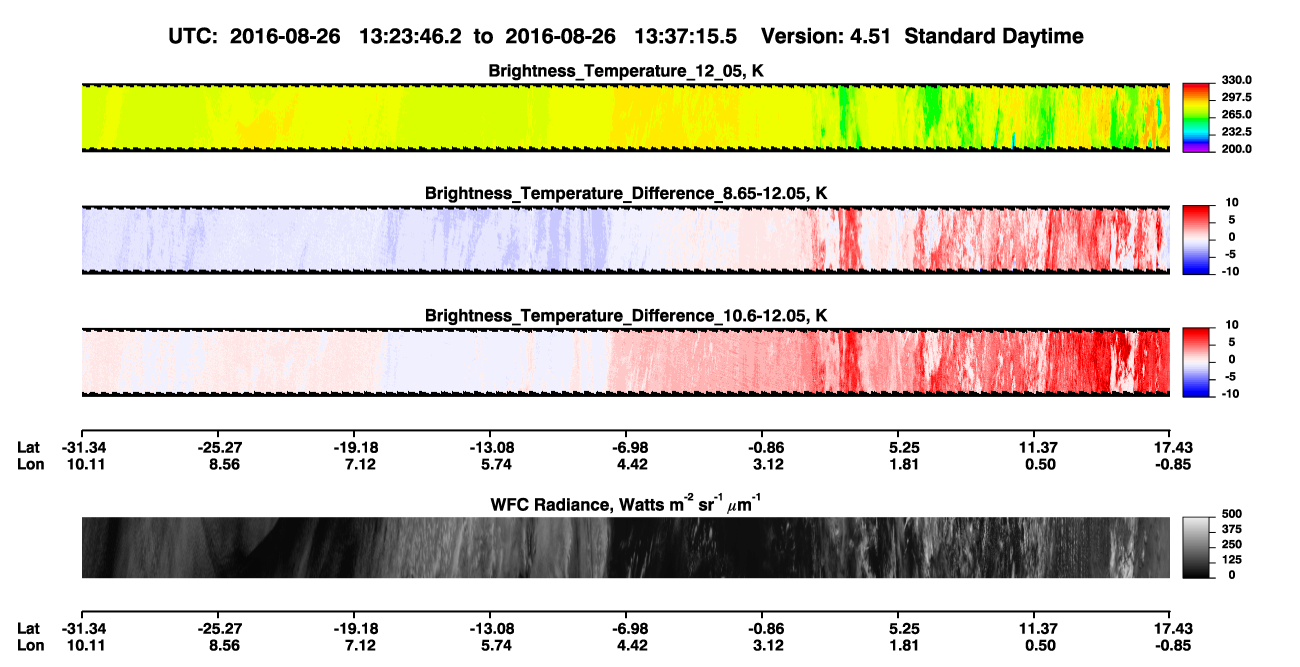Viewport: 1300px width, 667px height.
Task: Click the Lat label under the 10.6-12.05 panel
Action: [28, 447]
